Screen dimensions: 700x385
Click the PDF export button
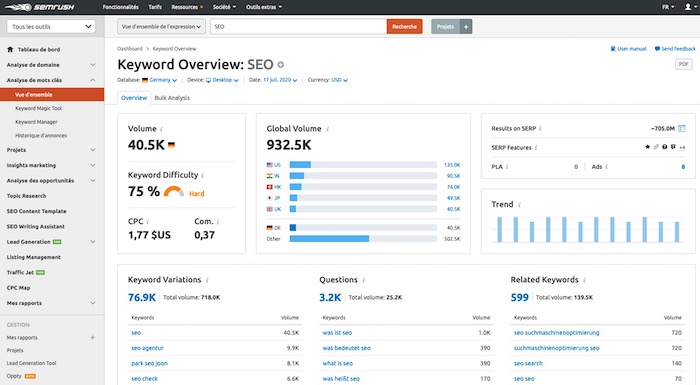pos(683,64)
